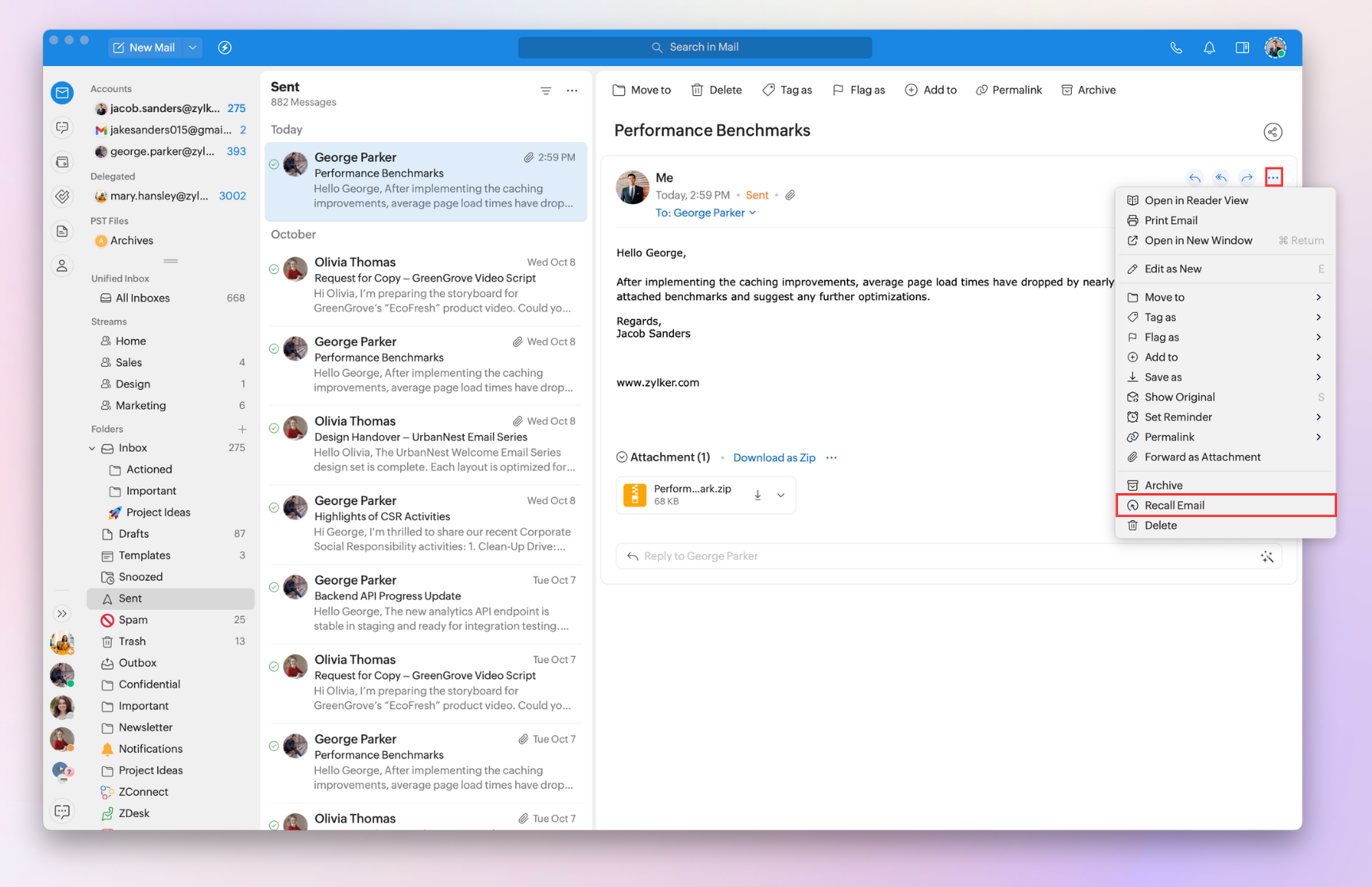The height and width of the screenshot is (887, 1372).
Task: Click Add to in the toolbar
Action: click(931, 91)
